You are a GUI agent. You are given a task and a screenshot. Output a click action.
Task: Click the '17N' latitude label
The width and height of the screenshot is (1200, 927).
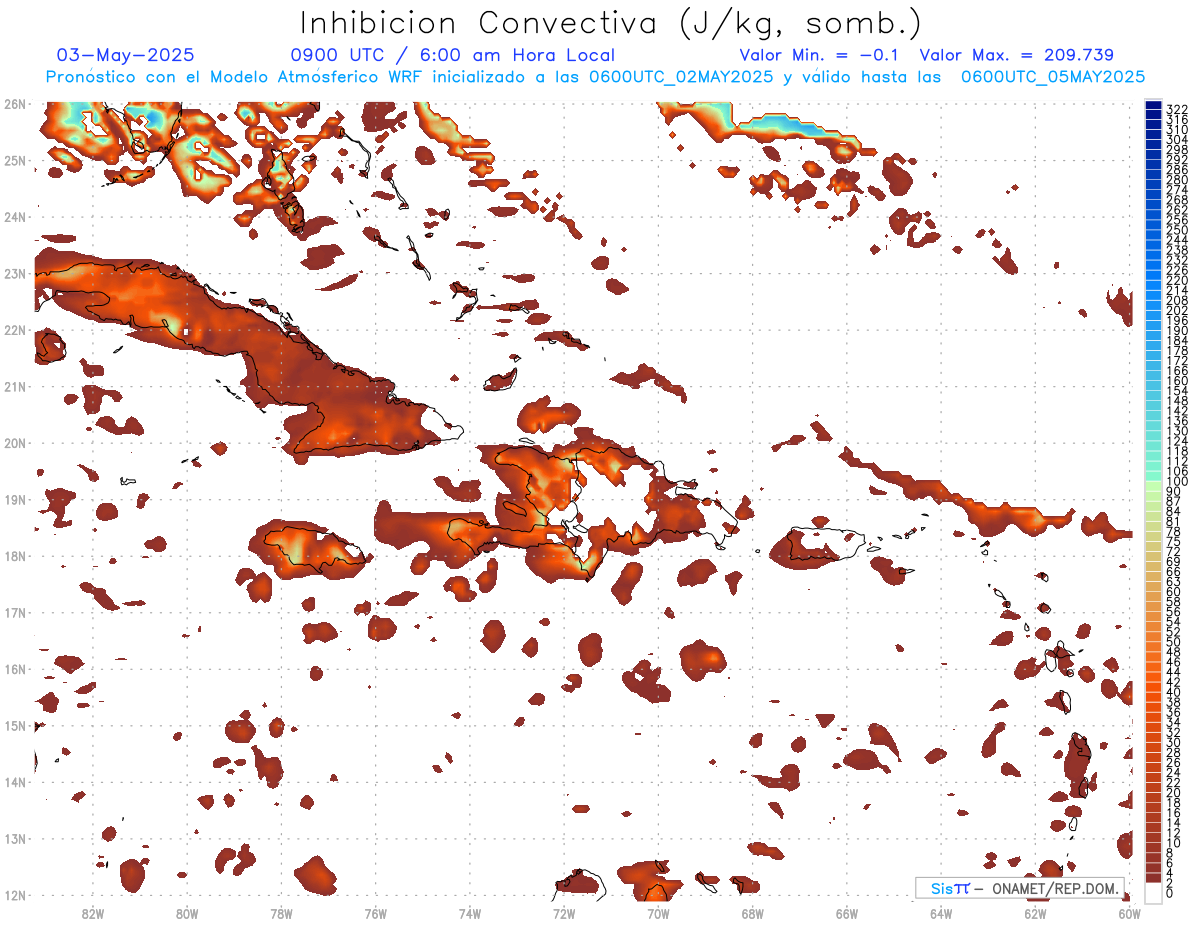pyautogui.click(x=14, y=612)
